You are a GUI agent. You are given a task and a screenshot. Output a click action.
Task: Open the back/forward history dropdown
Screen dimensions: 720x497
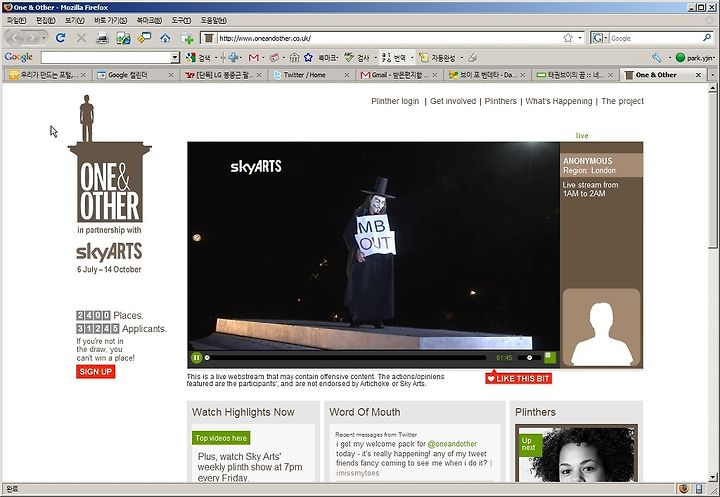44,38
